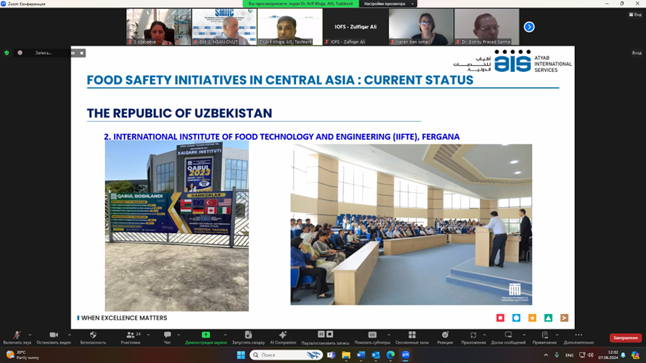Click red square slide navigation icon
646x363 pixels.
[x=500, y=318]
